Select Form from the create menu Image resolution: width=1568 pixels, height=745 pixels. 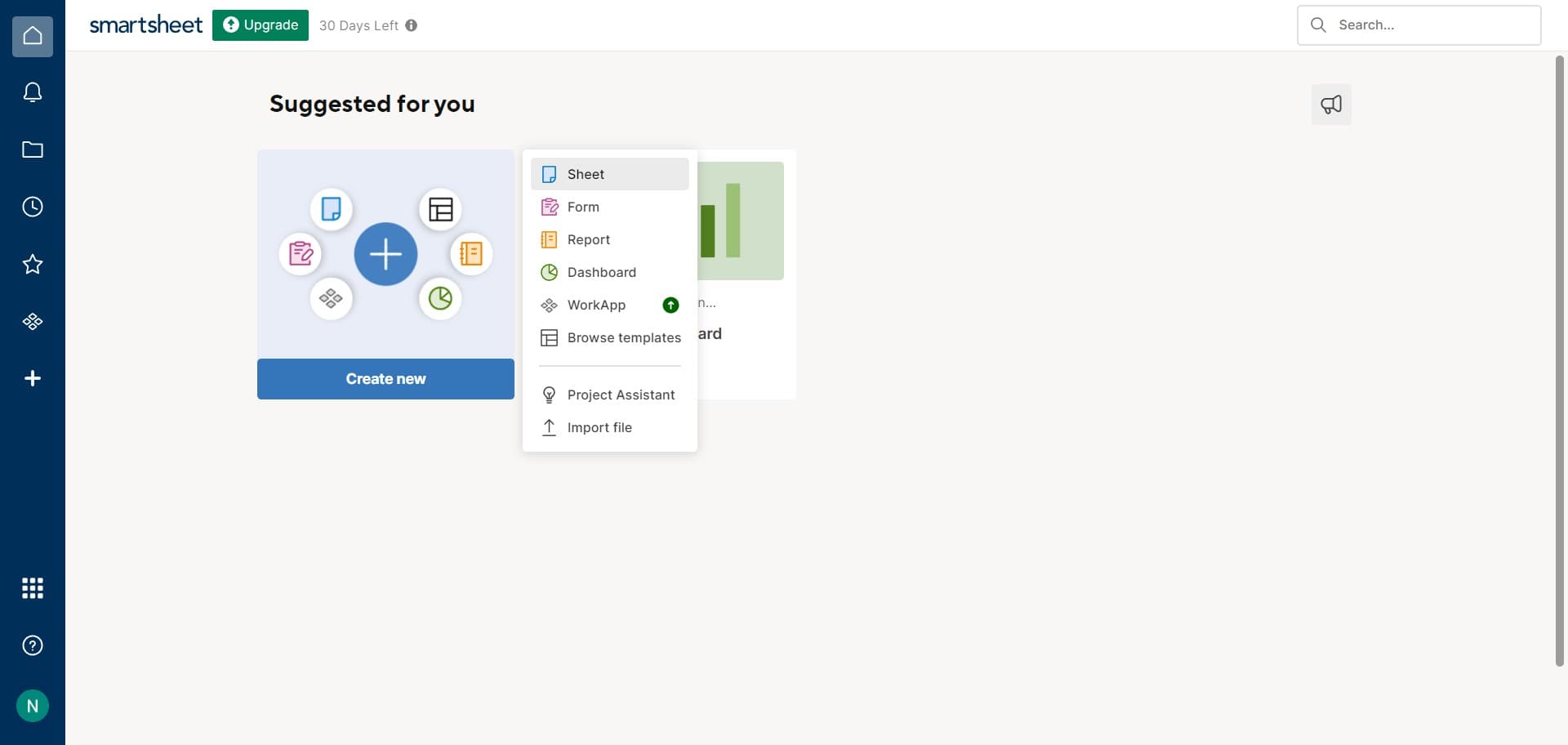[583, 207]
